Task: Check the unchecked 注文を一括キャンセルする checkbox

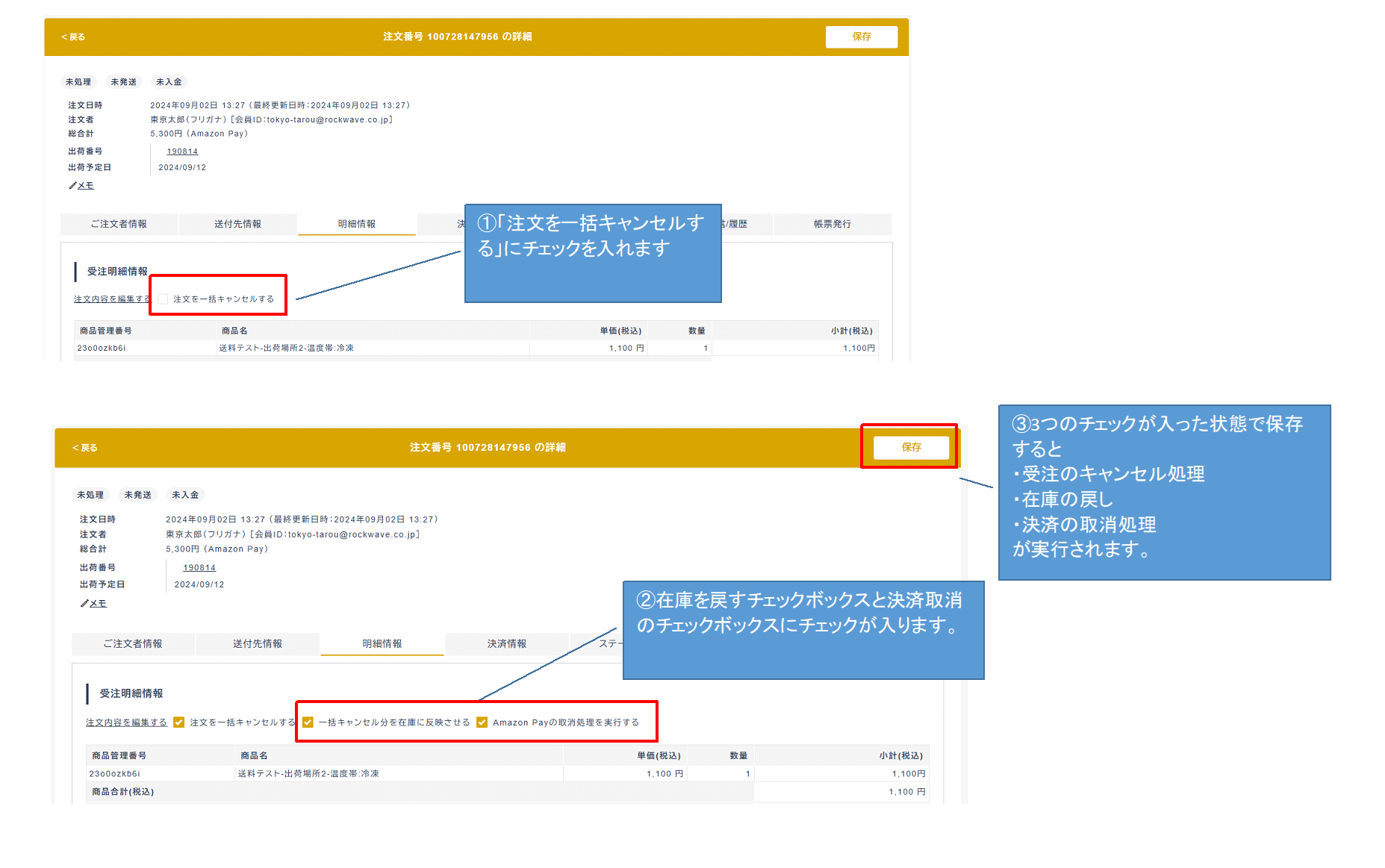Action: 163,299
